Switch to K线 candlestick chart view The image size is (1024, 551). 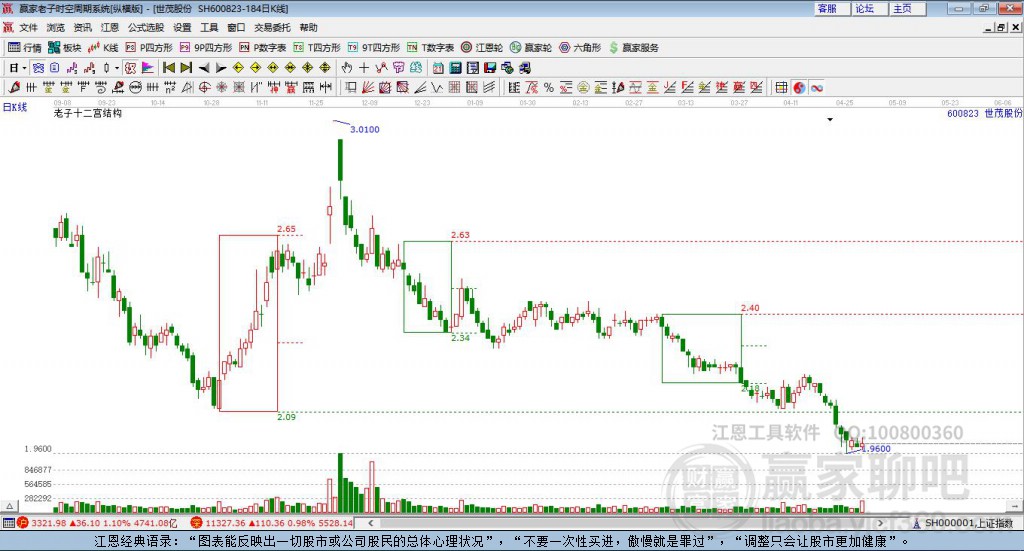103,48
